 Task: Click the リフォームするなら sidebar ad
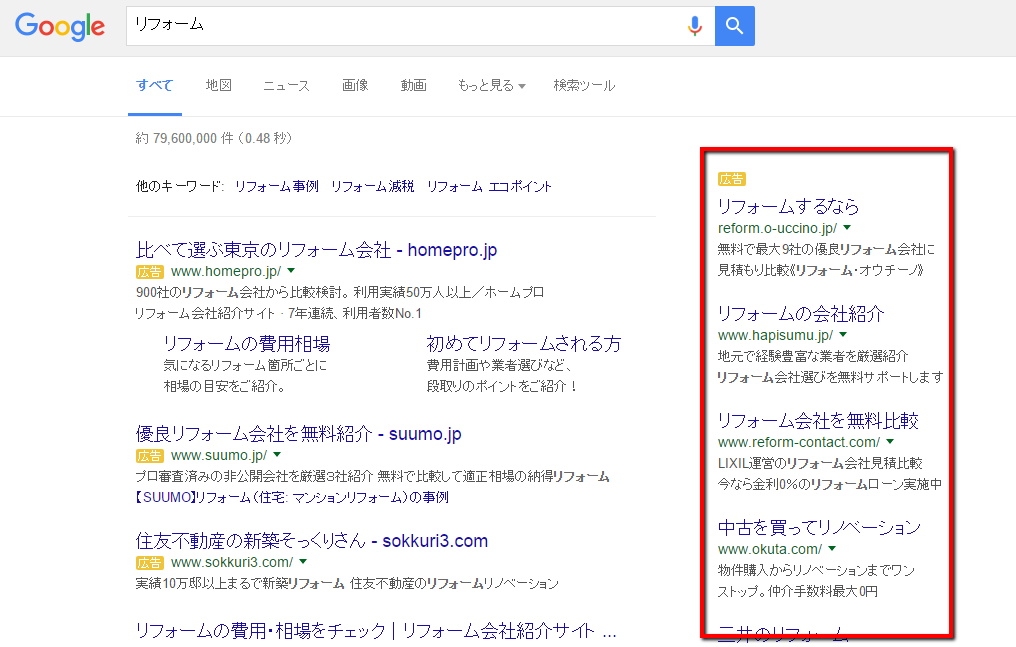[788, 207]
